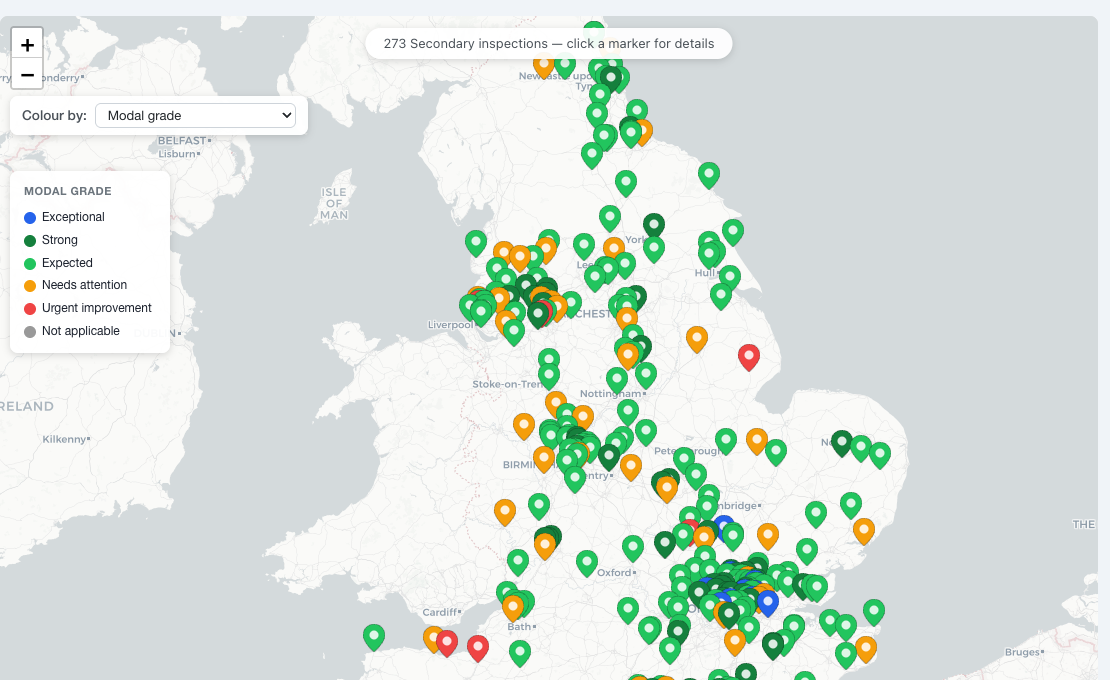This screenshot has height=680, width=1110.
Task: Open the green marker at Kent's northeast tip
Action: (x=874, y=612)
